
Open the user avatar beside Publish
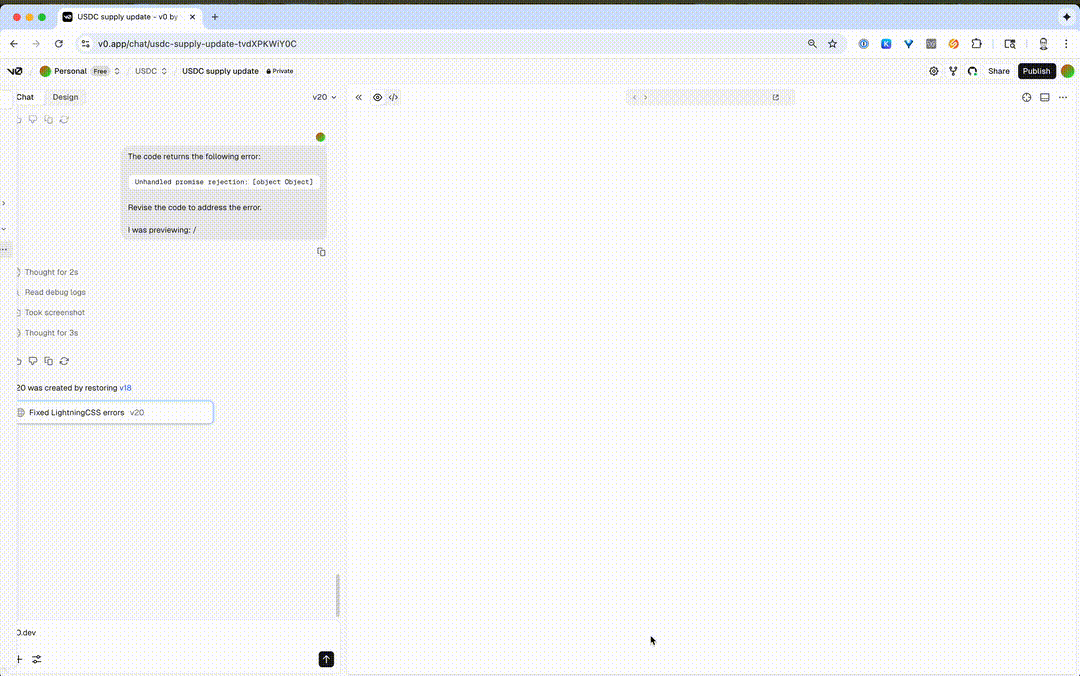1067,71
